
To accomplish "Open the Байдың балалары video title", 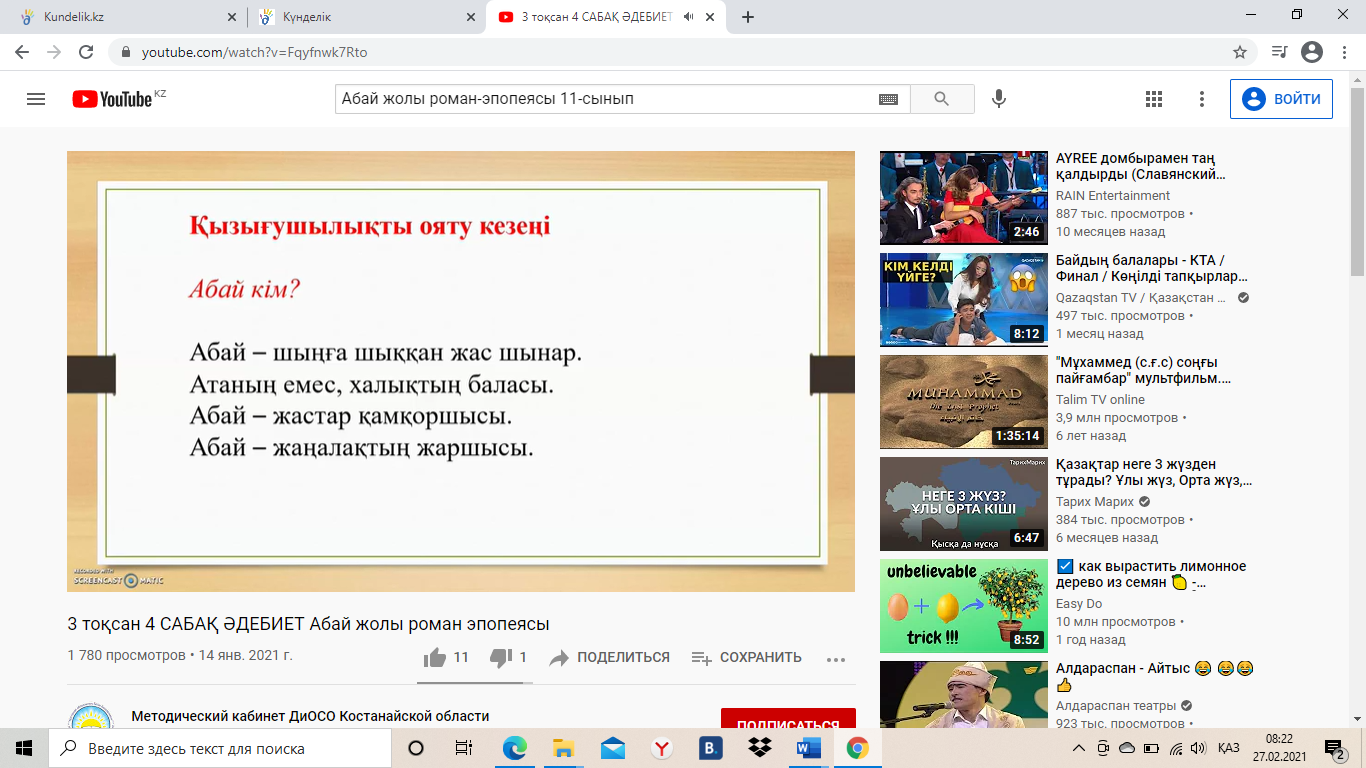I will (x=1152, y=268).
